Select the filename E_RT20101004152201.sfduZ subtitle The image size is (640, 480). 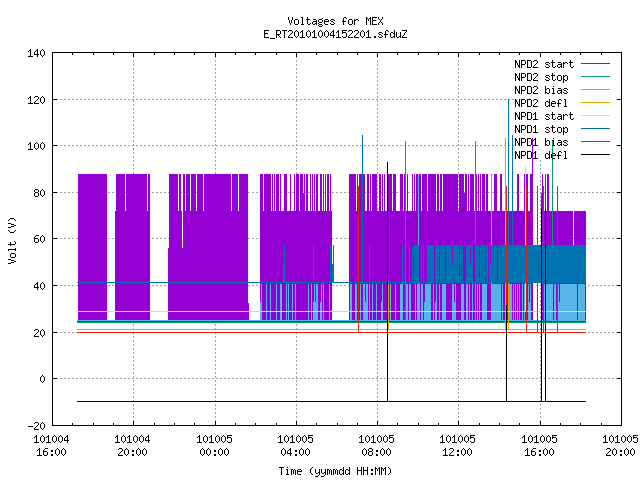click(335, 34)
